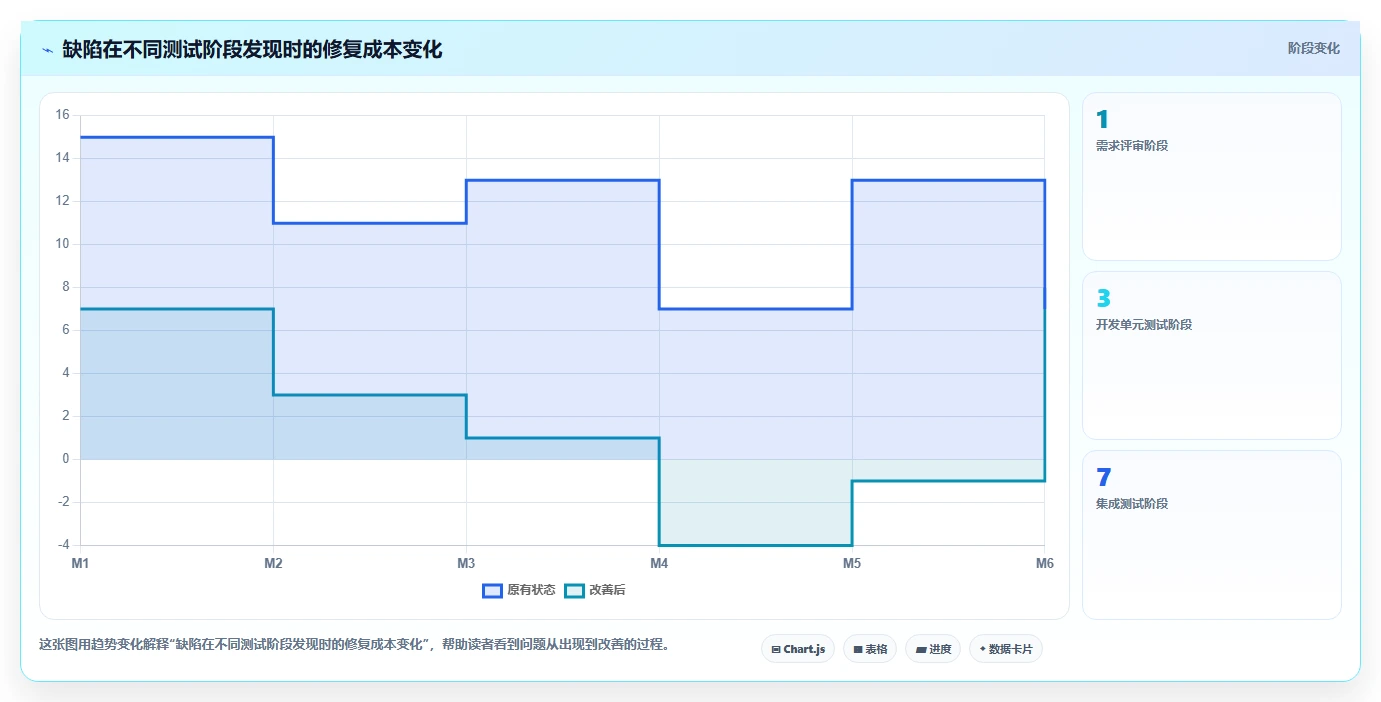
Task: Click the -4 y-axis value
Action: coord(62,545)
